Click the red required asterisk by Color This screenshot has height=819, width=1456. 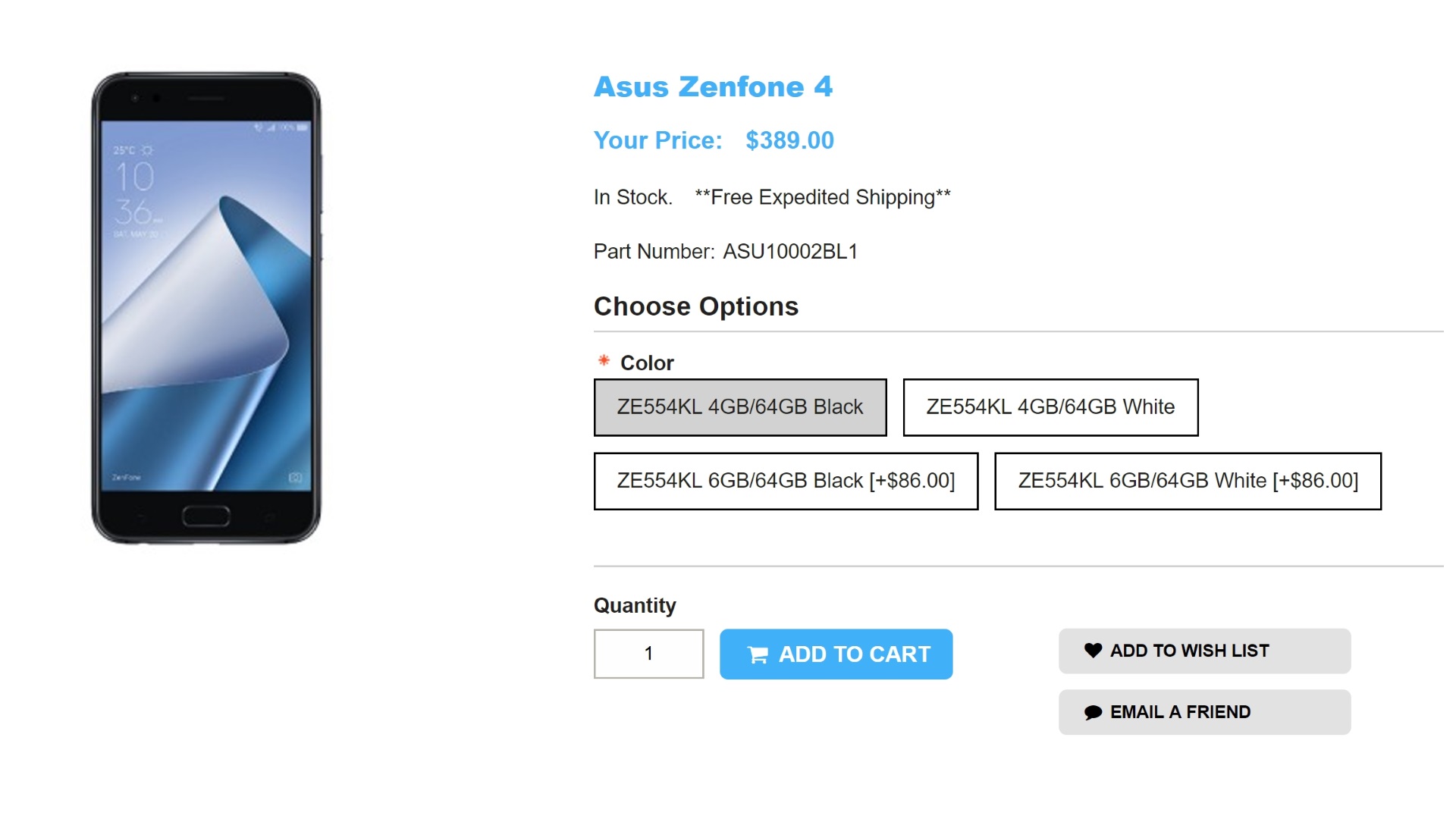point(604,361)
